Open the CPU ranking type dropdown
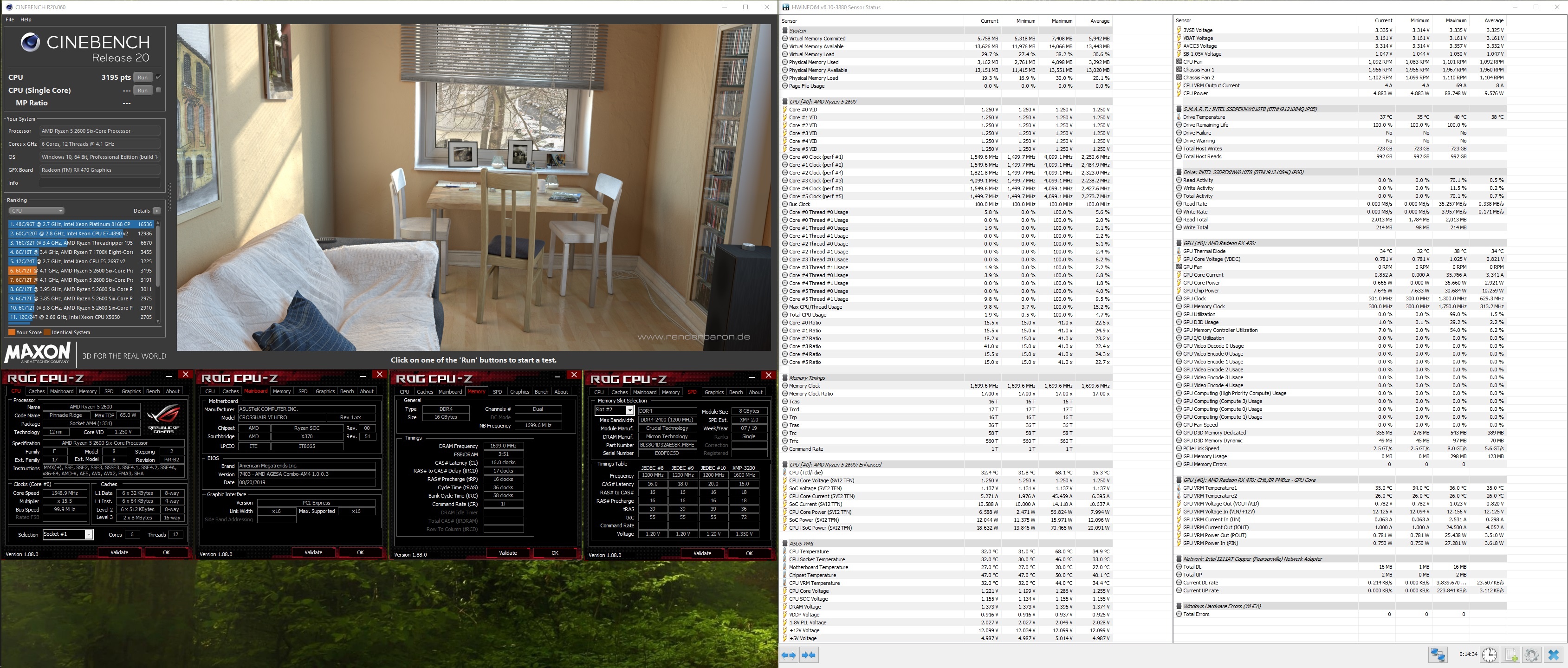This screenshot has height=668, width=1568. (x=37, y=211)
